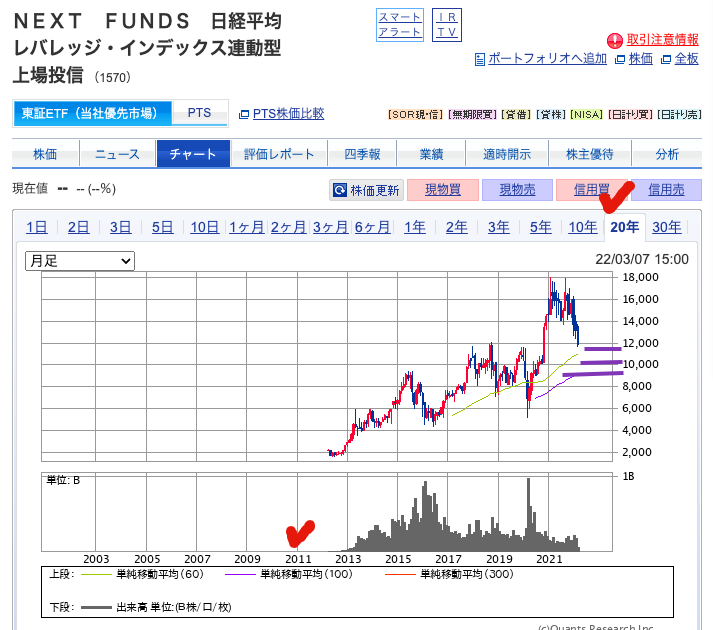Select the 5年 chart period
This screenshot has height=630, width=713.
tap(541, 227)
